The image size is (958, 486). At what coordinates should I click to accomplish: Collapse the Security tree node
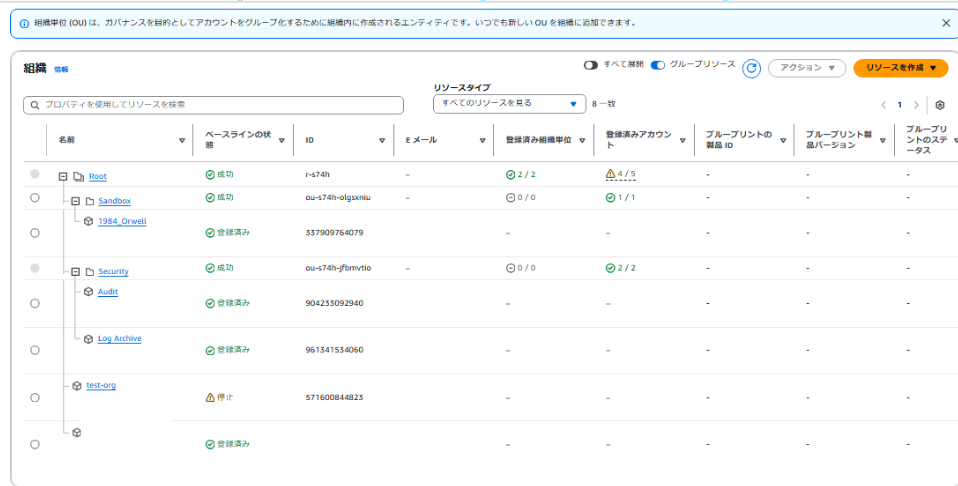coord(75,271)
